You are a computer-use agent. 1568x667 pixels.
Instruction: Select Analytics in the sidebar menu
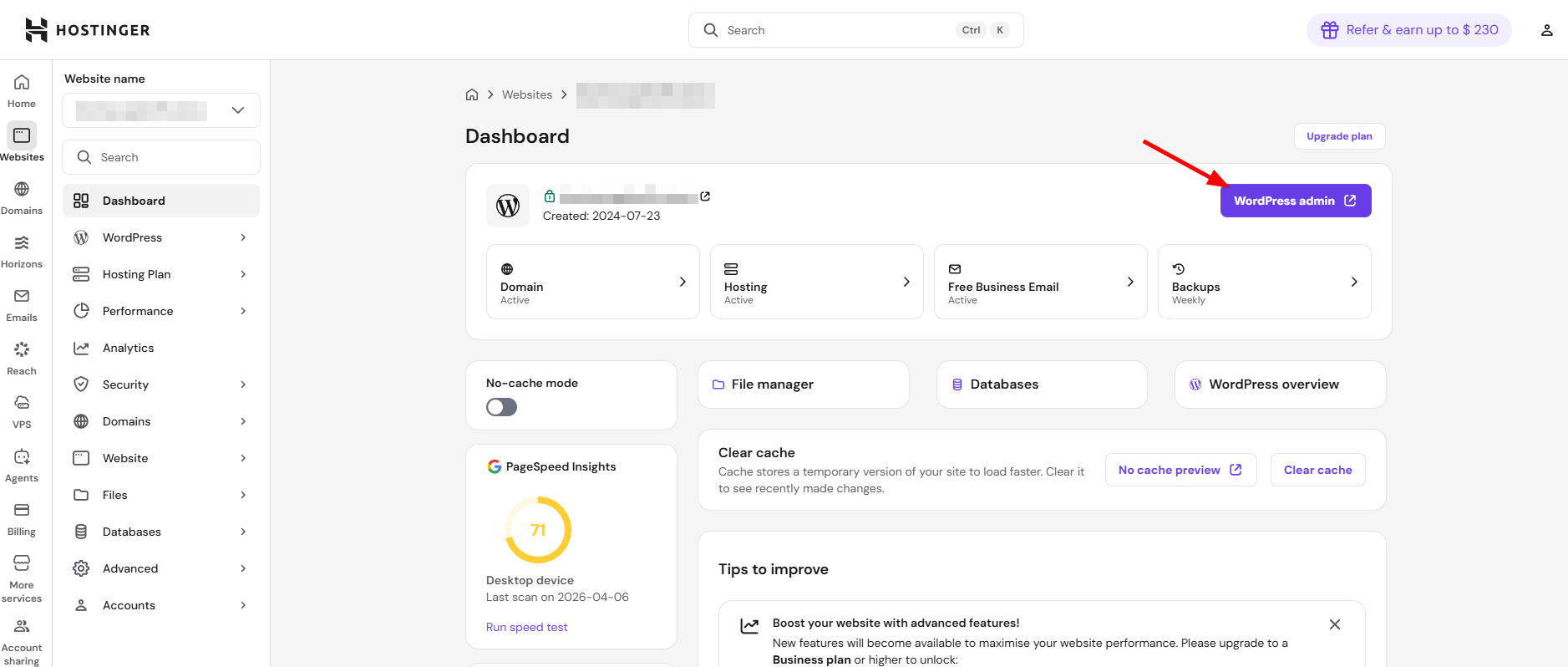pyautogui.click(x=128, y=348)
